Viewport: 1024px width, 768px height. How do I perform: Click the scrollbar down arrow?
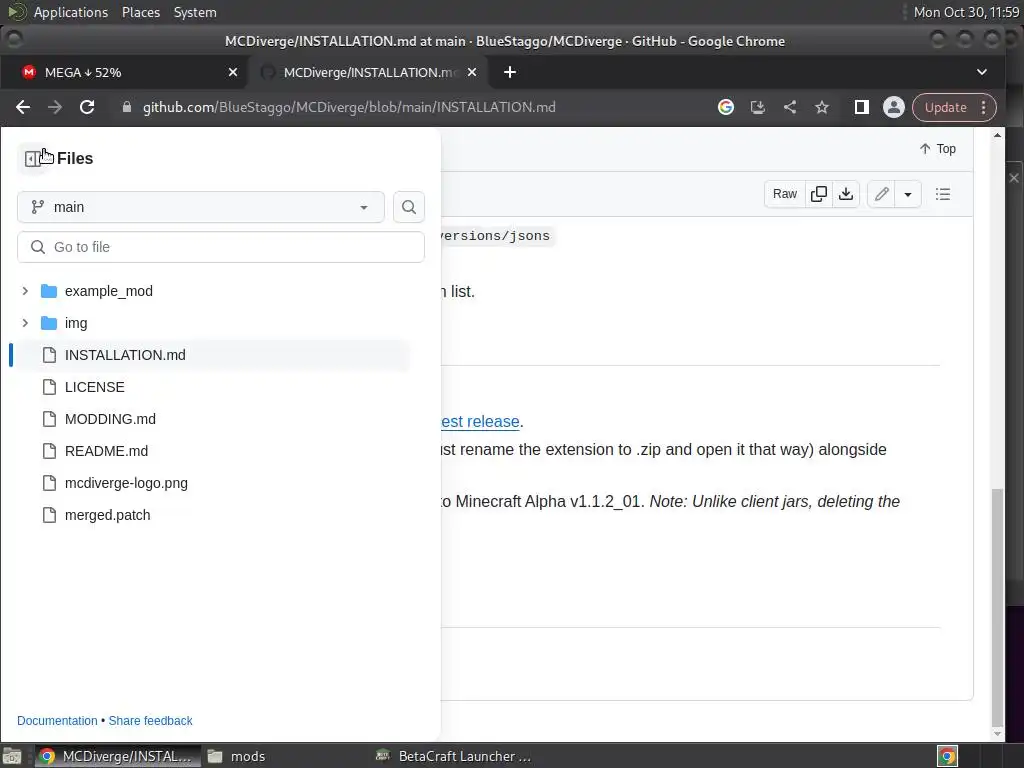pos(997,734)
